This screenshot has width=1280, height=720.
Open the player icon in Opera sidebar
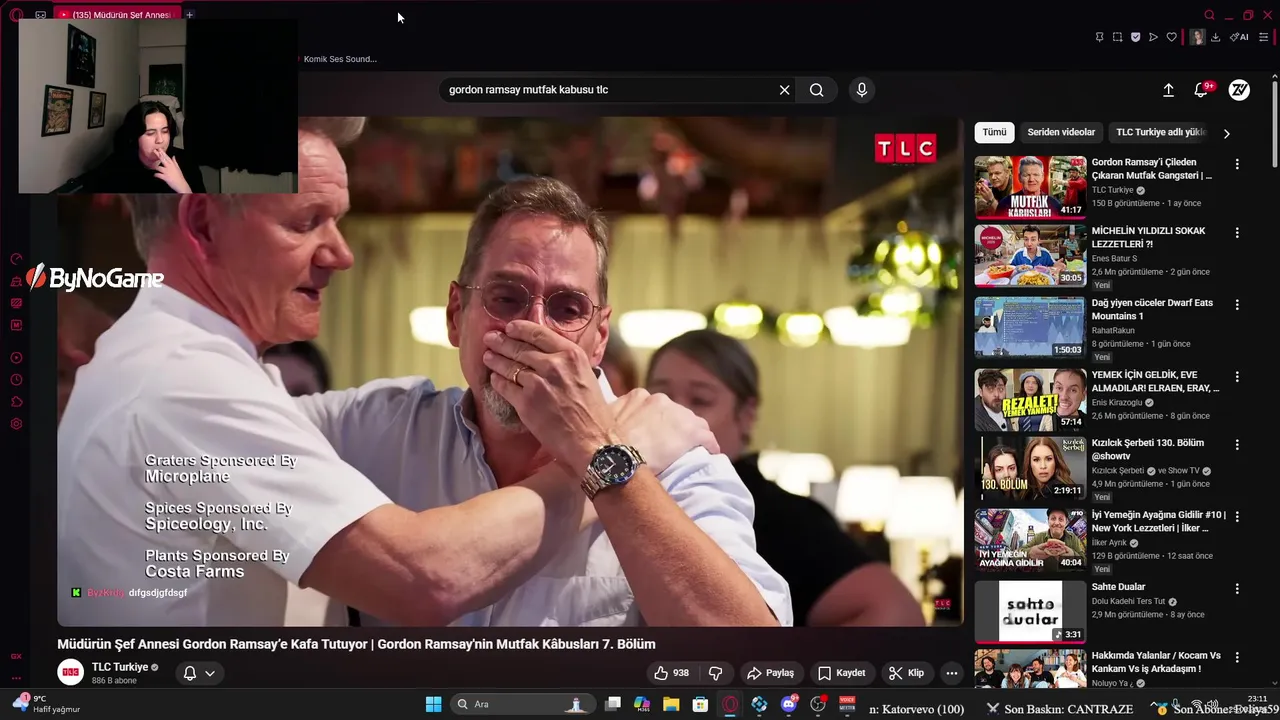pyautogui.click(x=16, y=358)
